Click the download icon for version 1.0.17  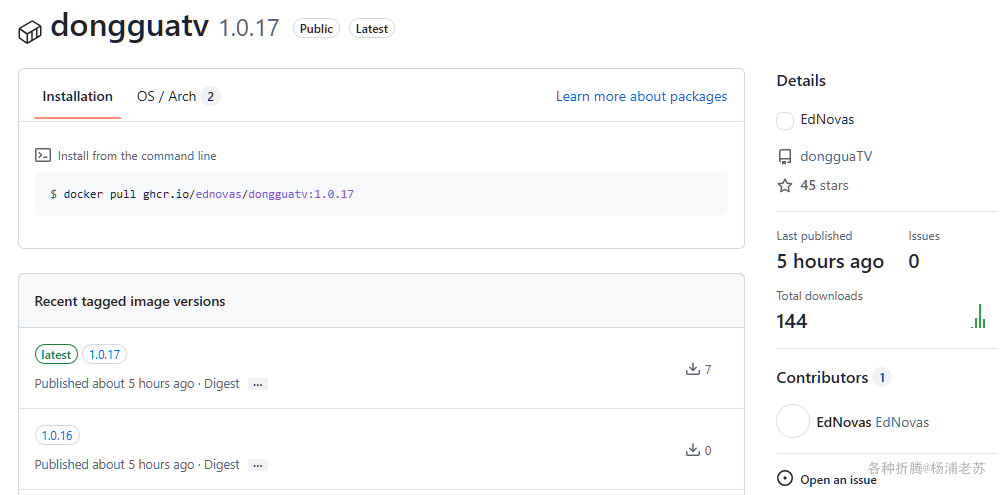pyautogui.click(x=692, y=369)
